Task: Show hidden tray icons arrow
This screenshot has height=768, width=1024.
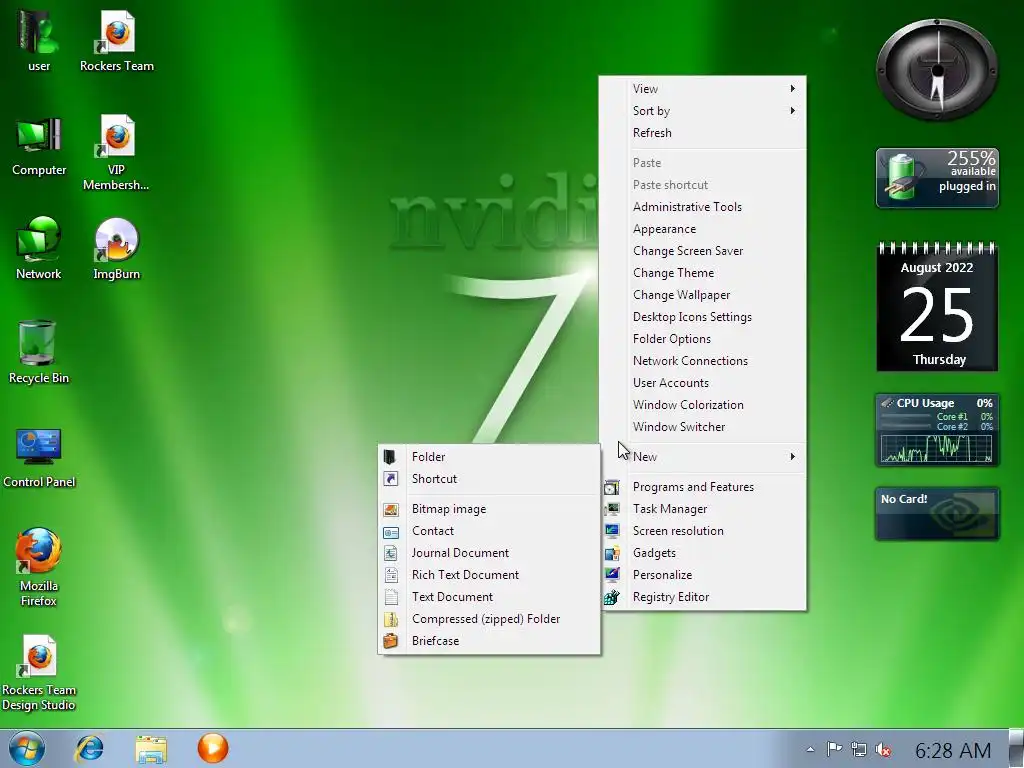Action: [810, 750]
